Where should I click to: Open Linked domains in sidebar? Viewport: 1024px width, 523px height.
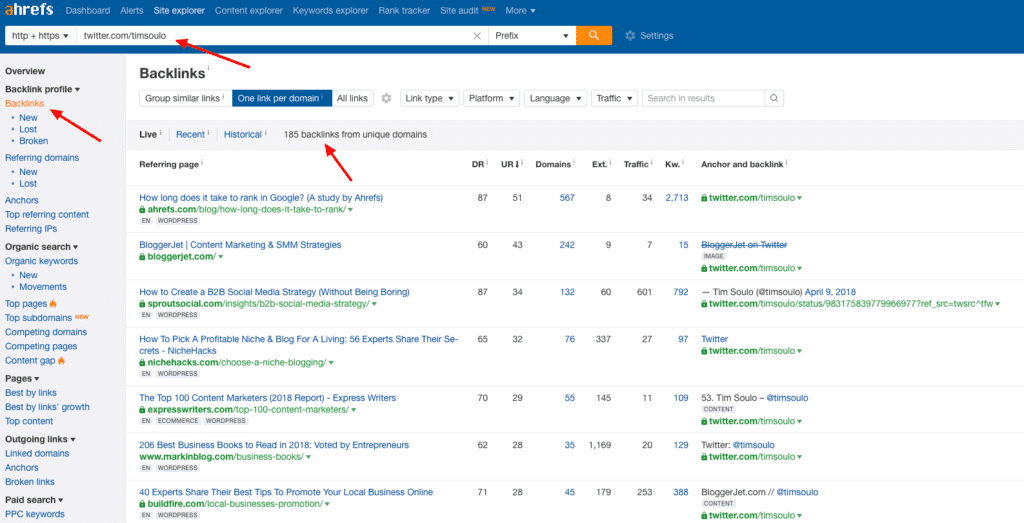pos(37,454)
